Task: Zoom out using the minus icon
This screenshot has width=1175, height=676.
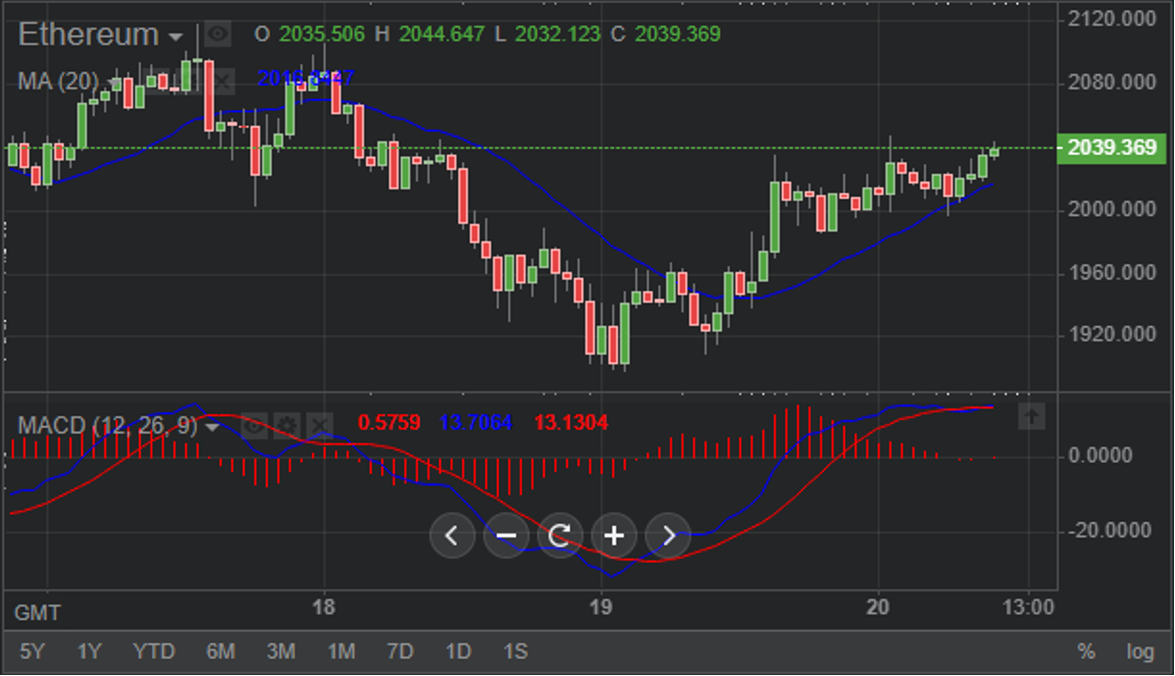Action: click(507, 536)
